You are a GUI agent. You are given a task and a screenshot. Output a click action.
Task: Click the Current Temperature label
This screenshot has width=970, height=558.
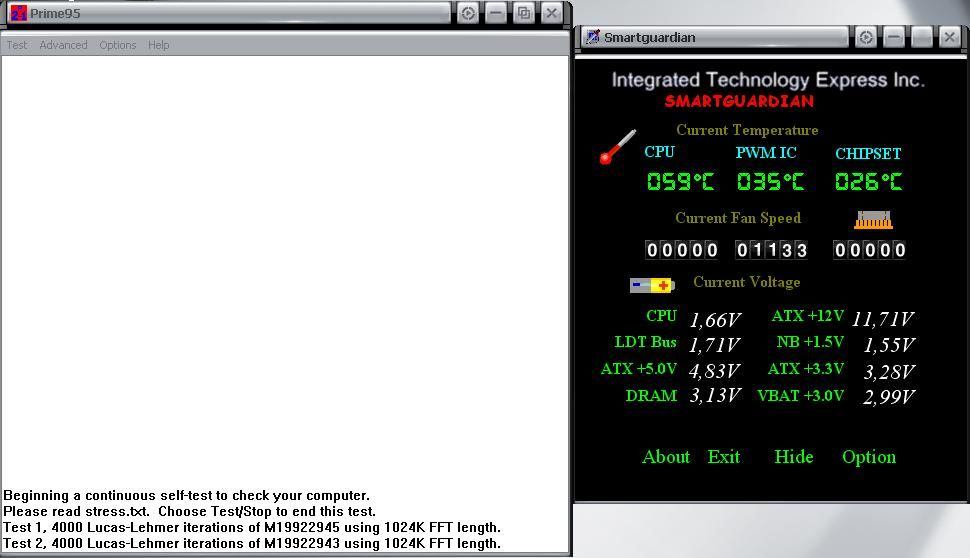747,130
